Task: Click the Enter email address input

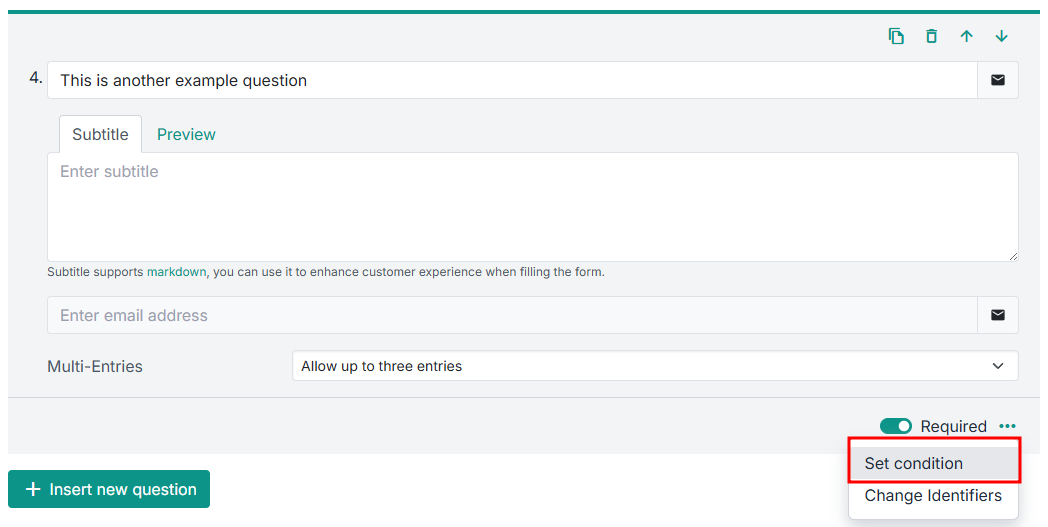Action: click(x=512, y=315)
